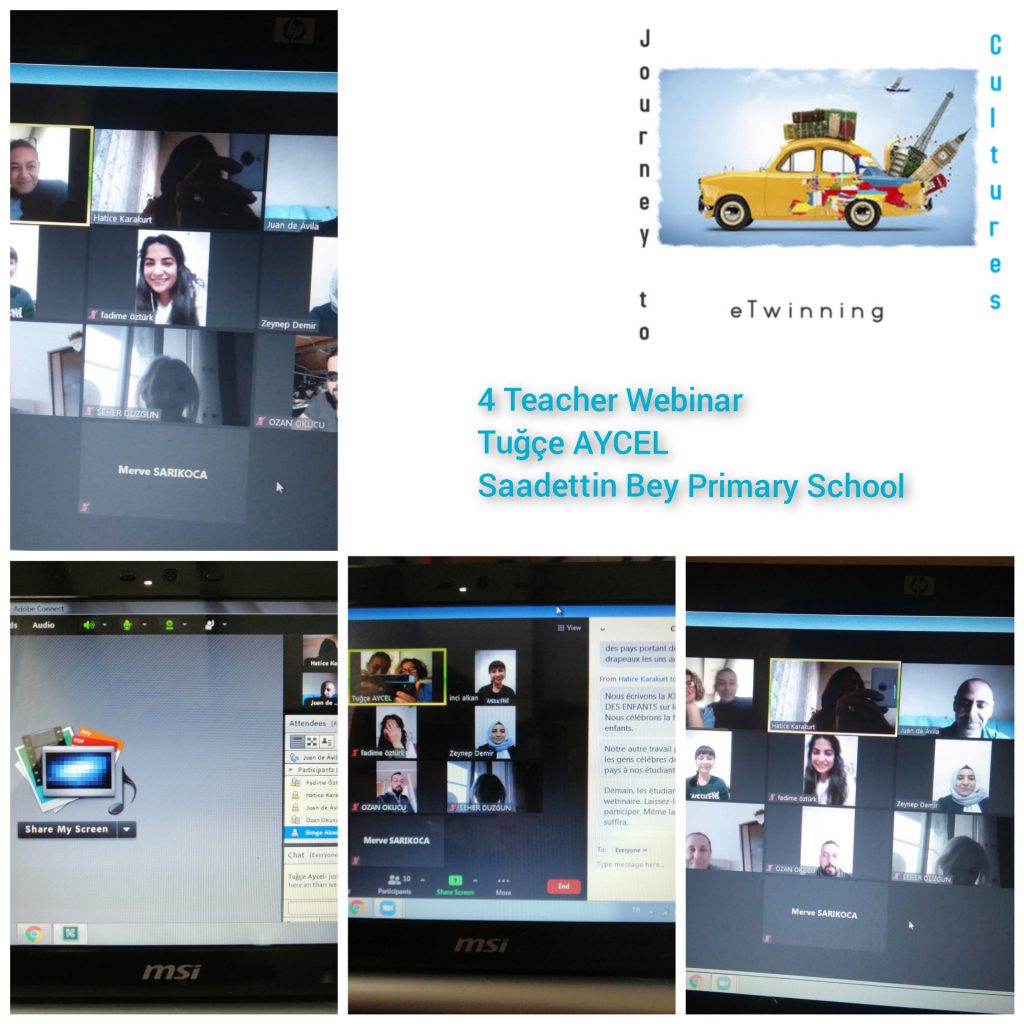Click the green Share Screen icon in Zoom

tap(455, 880)
